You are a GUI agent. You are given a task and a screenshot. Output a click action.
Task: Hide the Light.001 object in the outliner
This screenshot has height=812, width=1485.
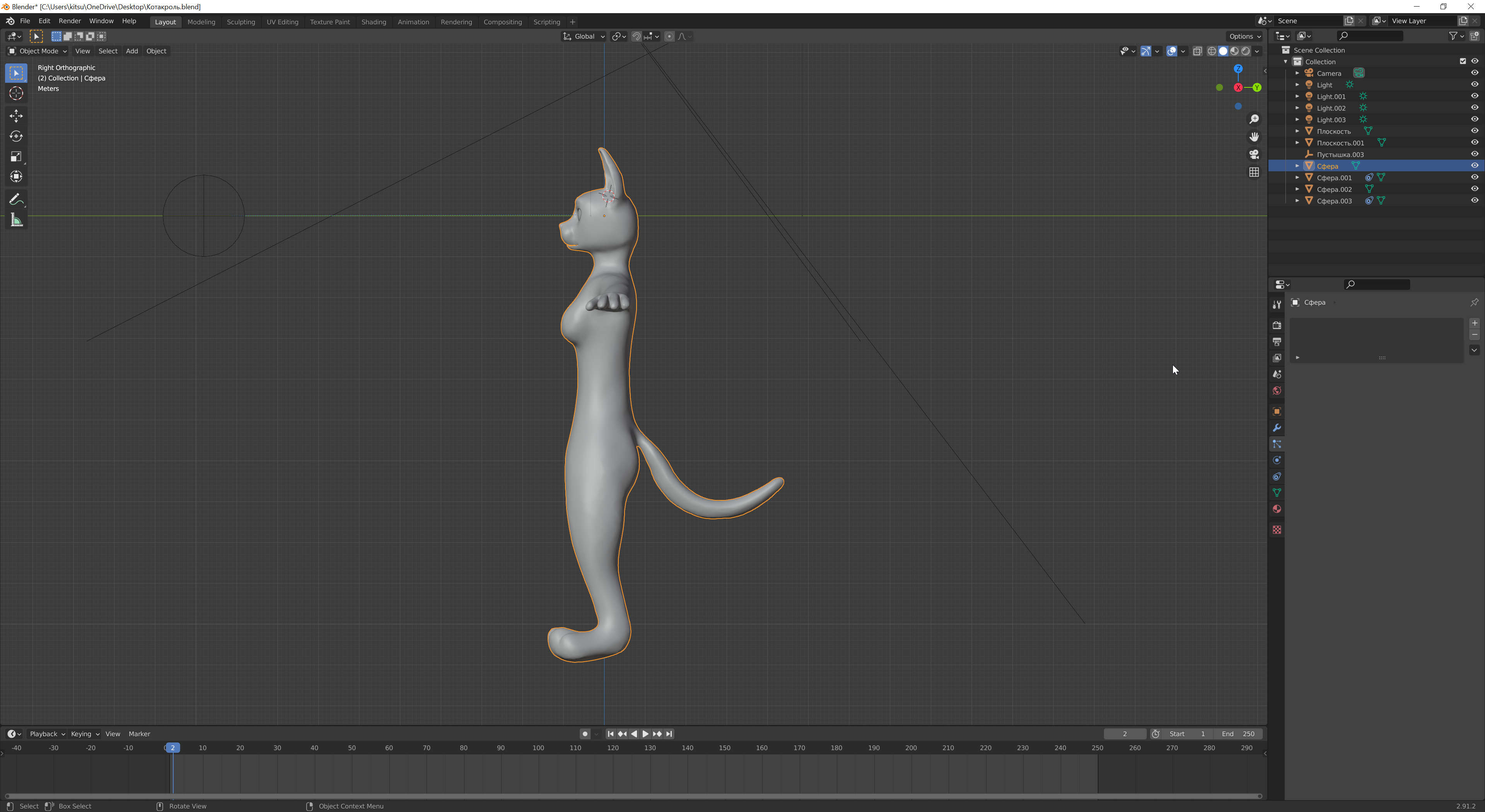tap(1475, 96)
